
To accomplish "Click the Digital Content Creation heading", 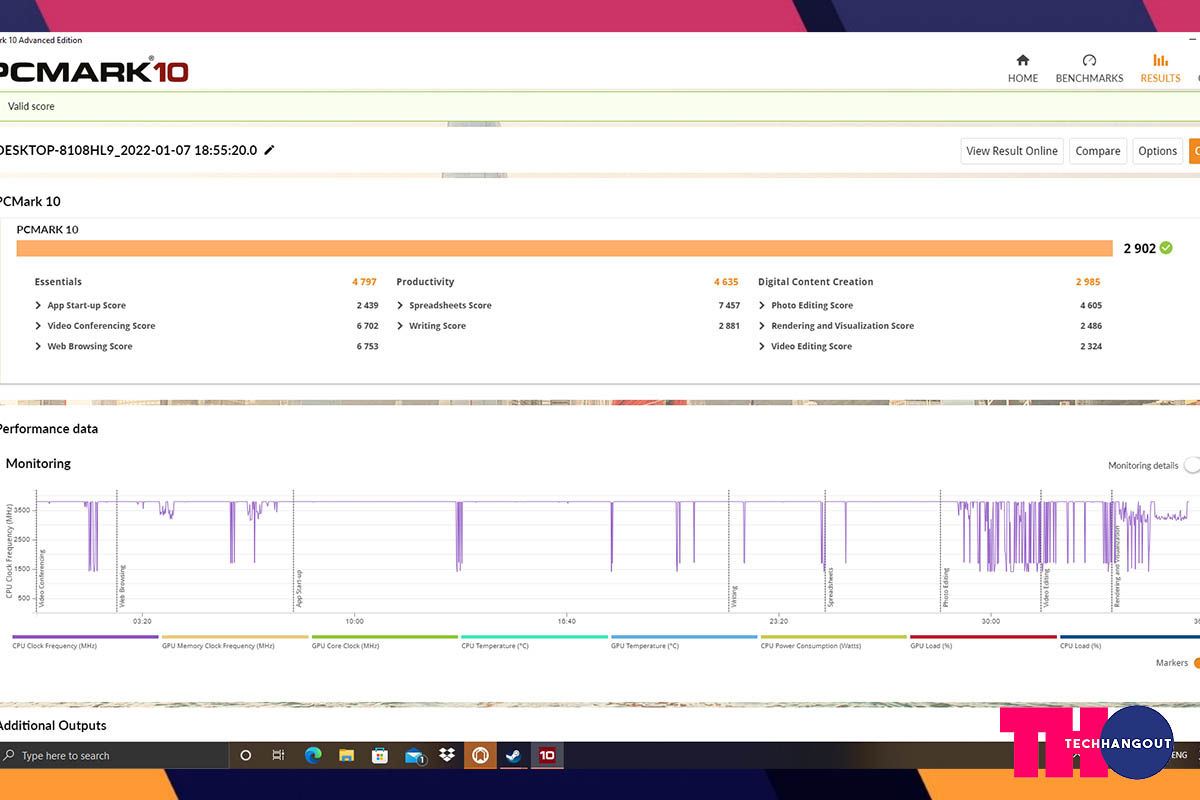I will 815,282.
